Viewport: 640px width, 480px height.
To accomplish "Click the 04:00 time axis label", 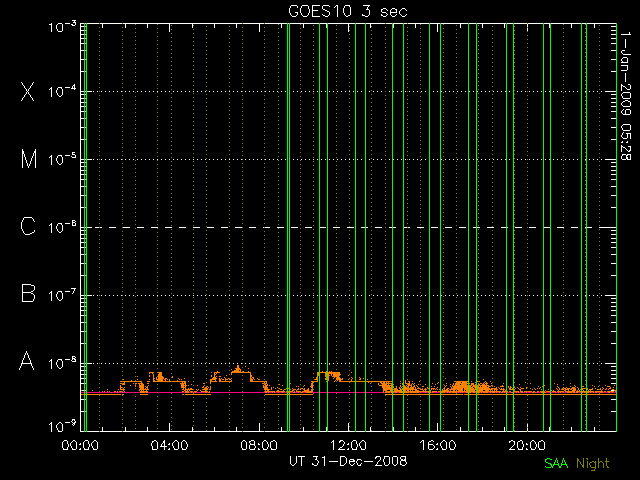I will tap(169, 444).
